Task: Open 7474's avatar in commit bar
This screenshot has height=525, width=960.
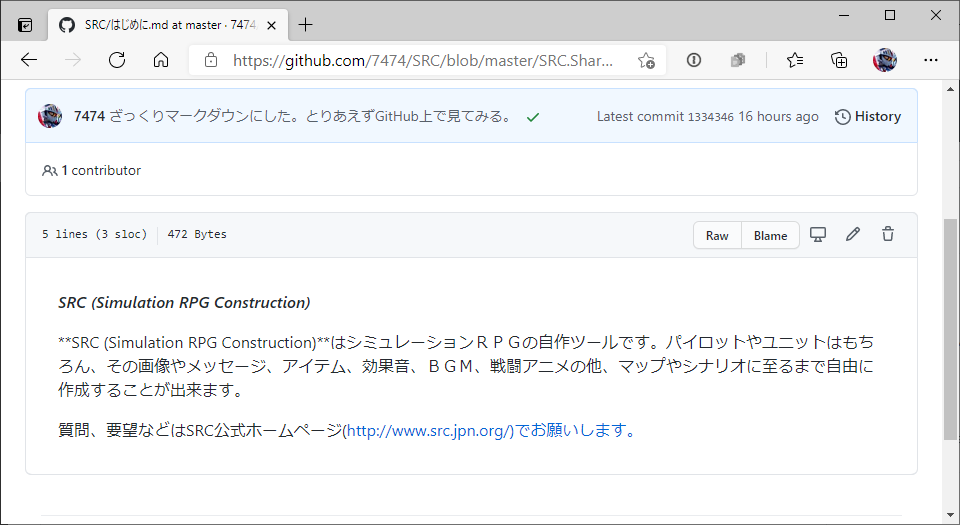Action: pos(50,116)
